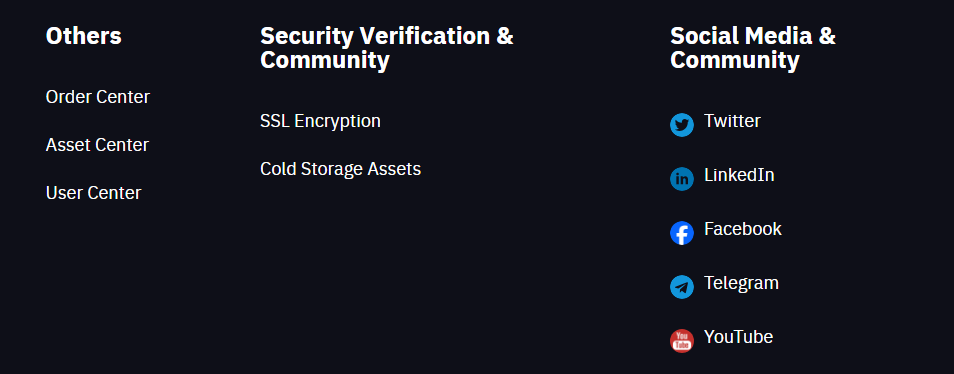Click the YouTube logo icon
The width and height of the screenshot is (954, 374).
pos(681,341)
